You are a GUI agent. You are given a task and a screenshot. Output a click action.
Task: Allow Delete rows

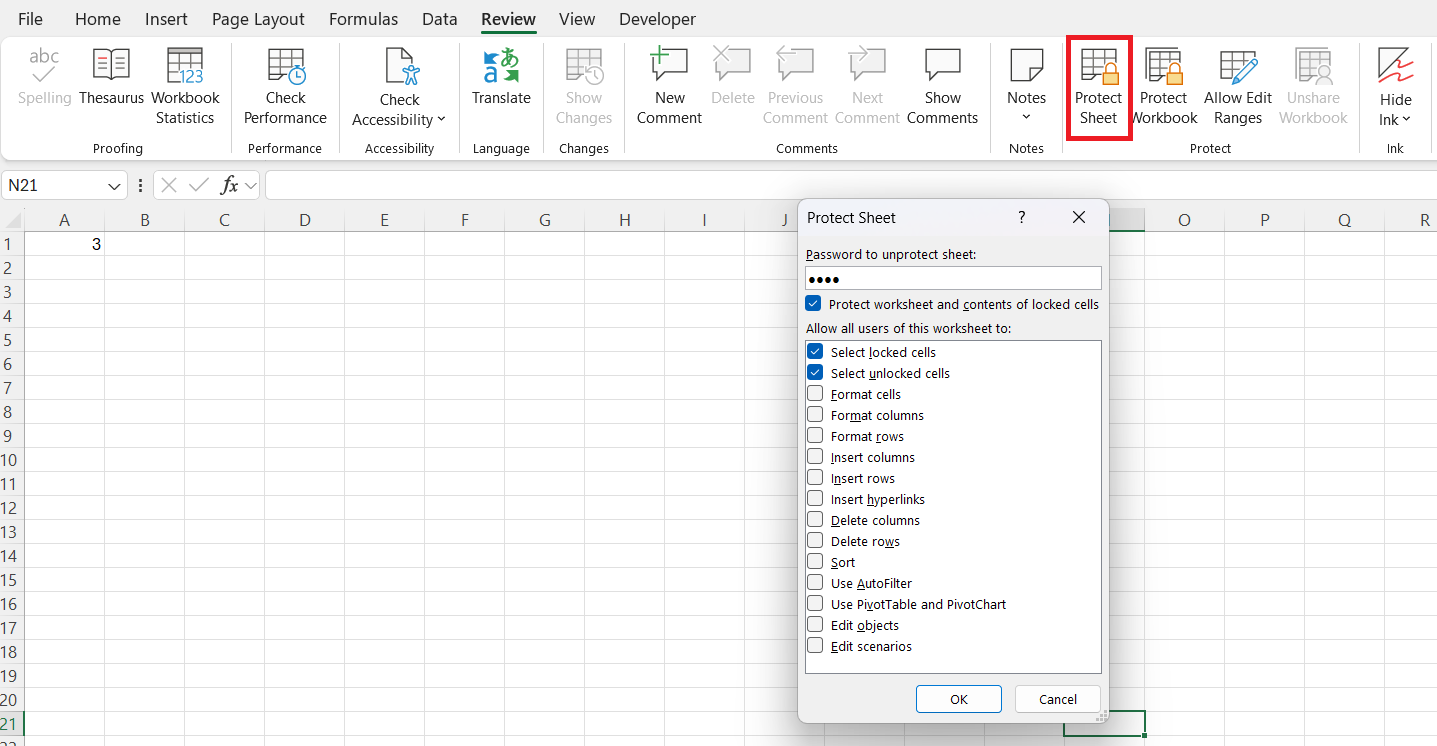coord(815,541)
